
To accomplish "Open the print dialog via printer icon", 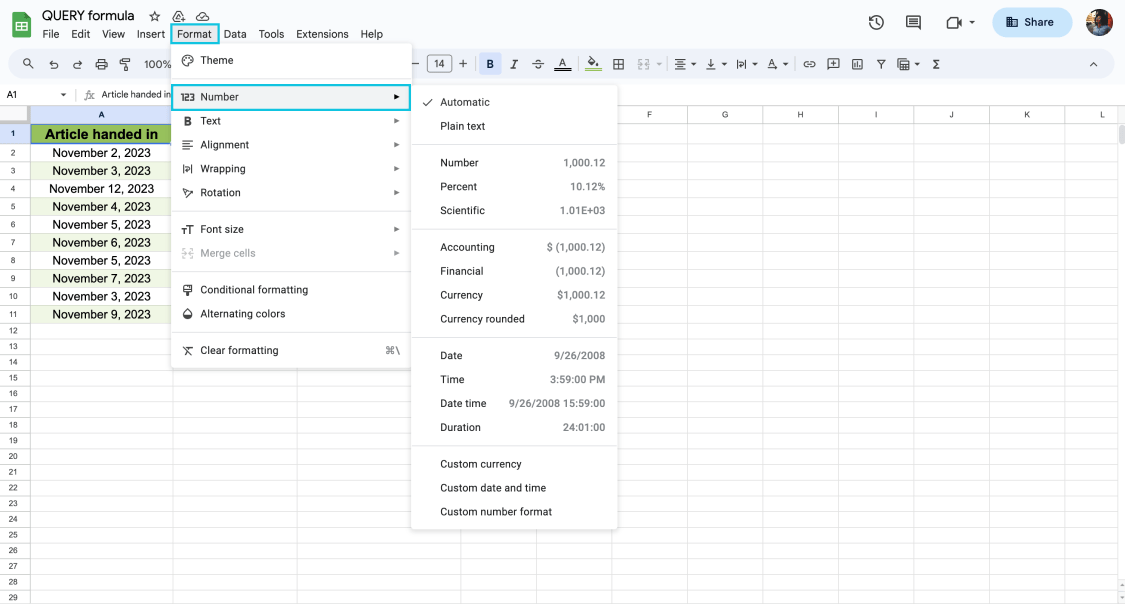I will pos(101,63).
